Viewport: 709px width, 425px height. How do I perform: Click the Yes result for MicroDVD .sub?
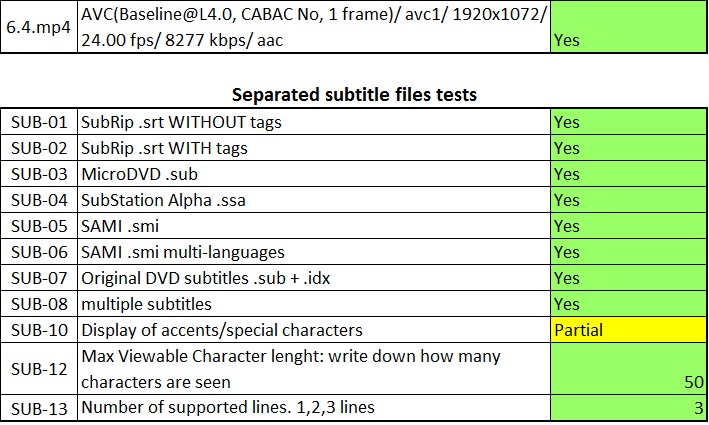point(629,174)
